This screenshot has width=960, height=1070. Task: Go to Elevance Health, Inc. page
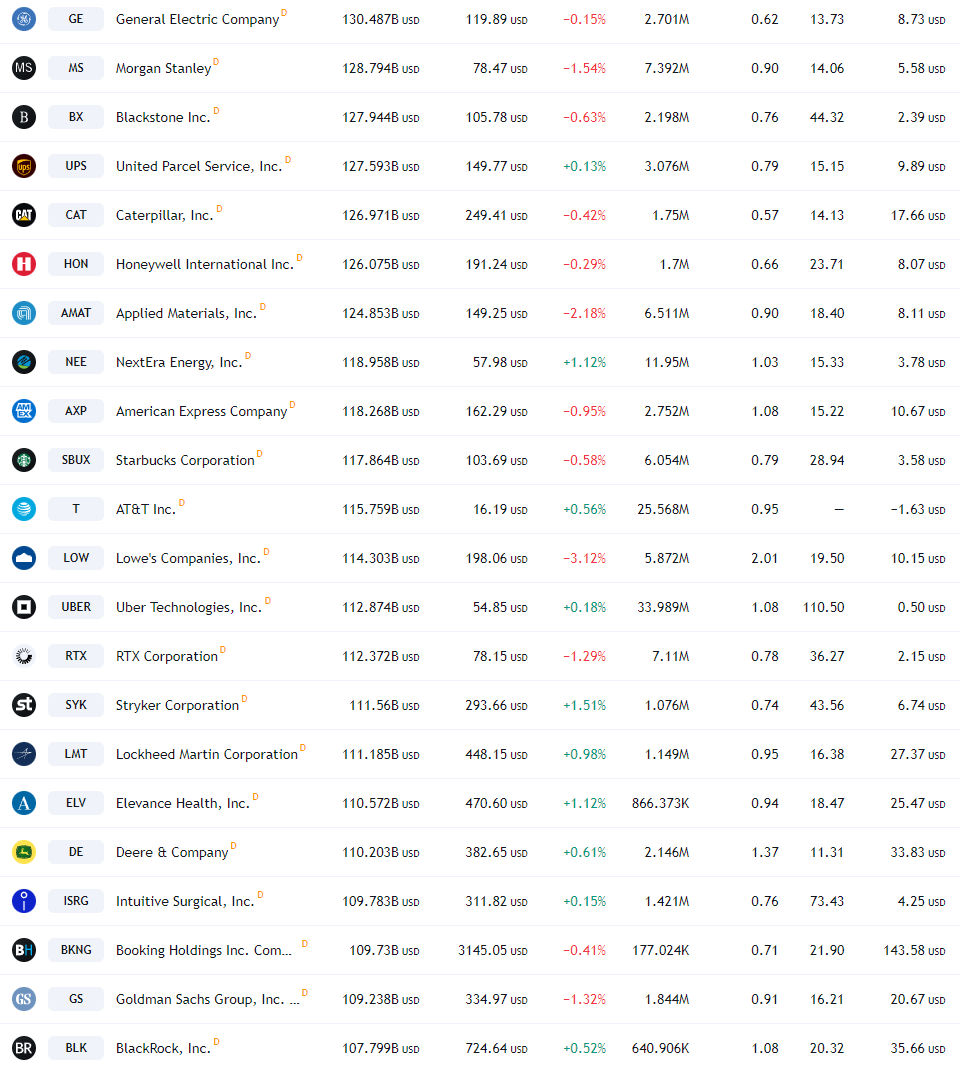point(183,804)
